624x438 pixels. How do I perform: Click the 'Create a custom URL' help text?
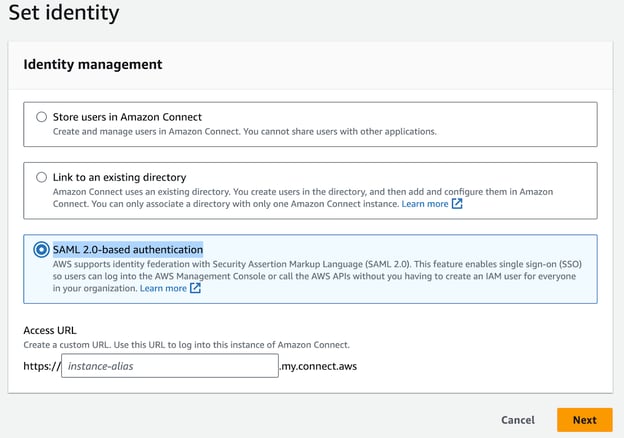point(186,345)
